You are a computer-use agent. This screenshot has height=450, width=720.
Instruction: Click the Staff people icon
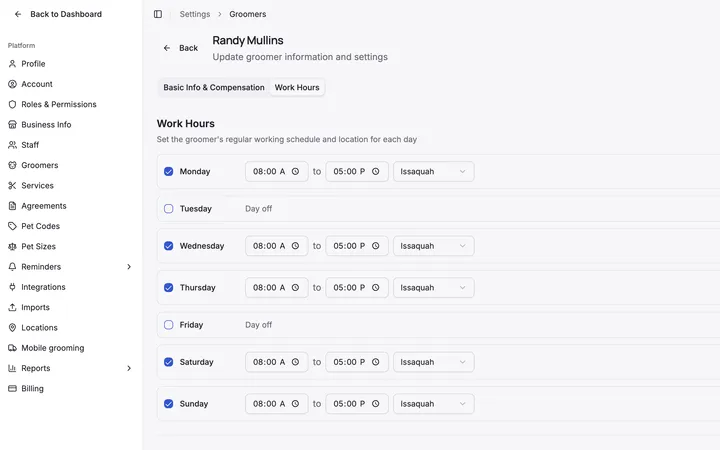click(x=12, y=145)
